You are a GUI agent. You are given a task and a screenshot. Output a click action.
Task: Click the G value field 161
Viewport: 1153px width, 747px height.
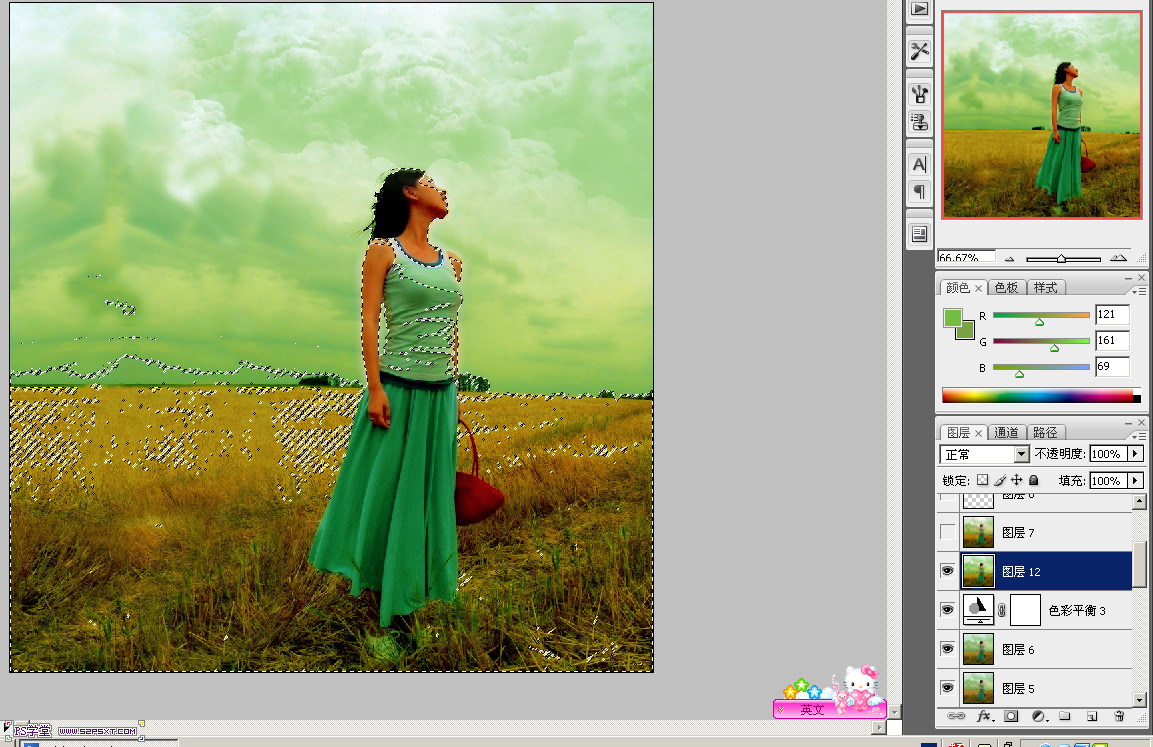click(x=1112, y=340)
